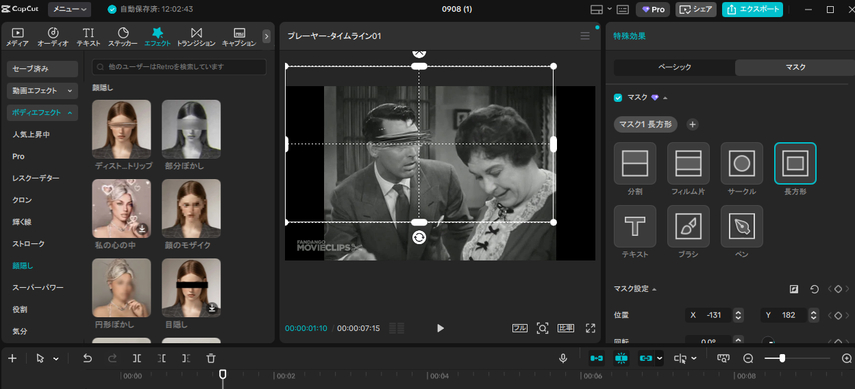Image resolution: width=855 pixels, height=389 pixels.
Task: Add keyframe for 位置 position
Action: [x=838, y=315]
